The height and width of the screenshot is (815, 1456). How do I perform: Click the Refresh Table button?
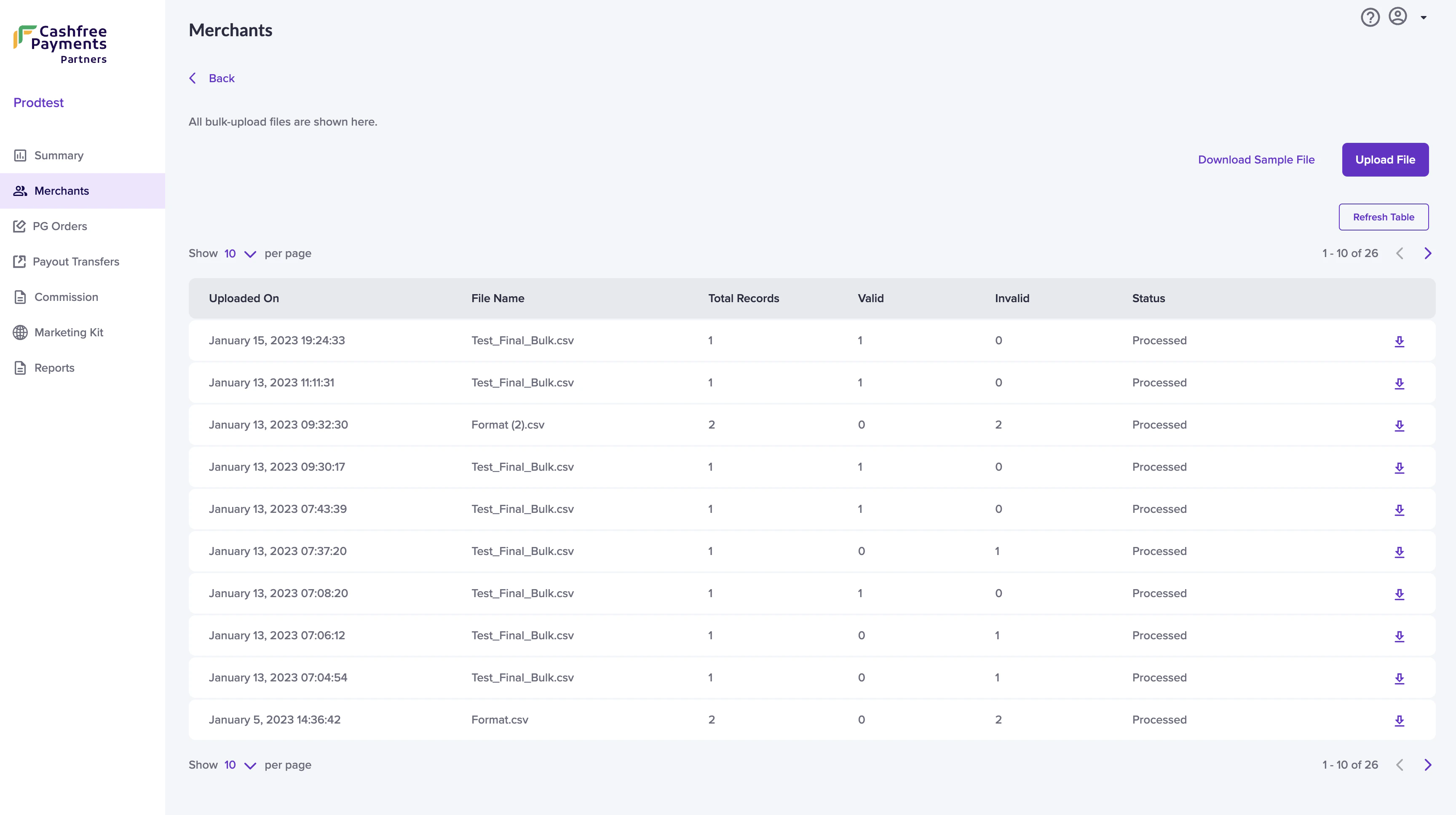pos(1383,217)
